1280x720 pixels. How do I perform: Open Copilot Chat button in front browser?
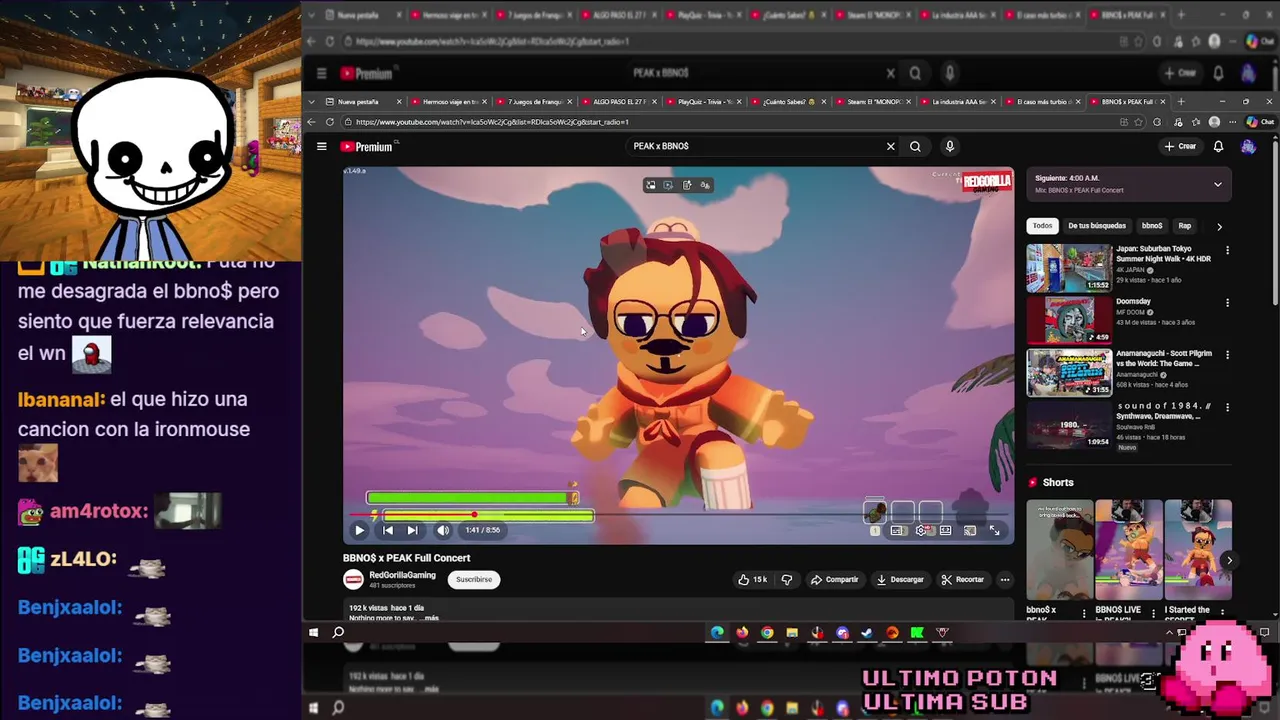point(1259,122)
